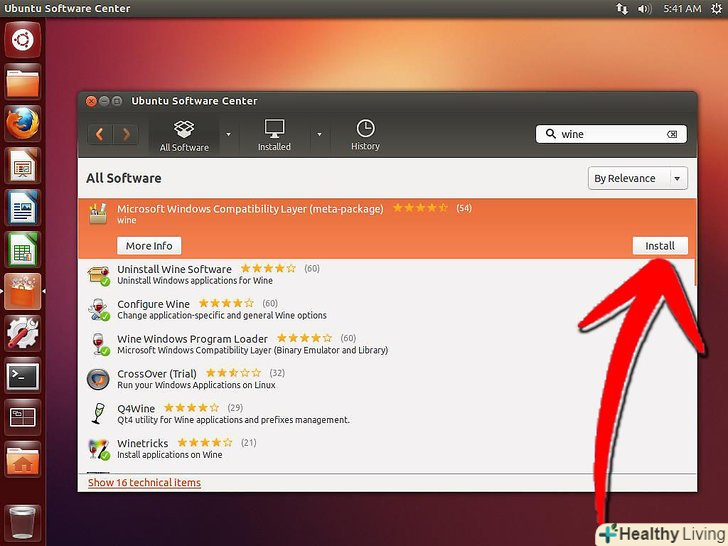The height and width of the screenshot is (546, 728).
Task: Open the Trash in launcher
Action: tap(22, 523)
